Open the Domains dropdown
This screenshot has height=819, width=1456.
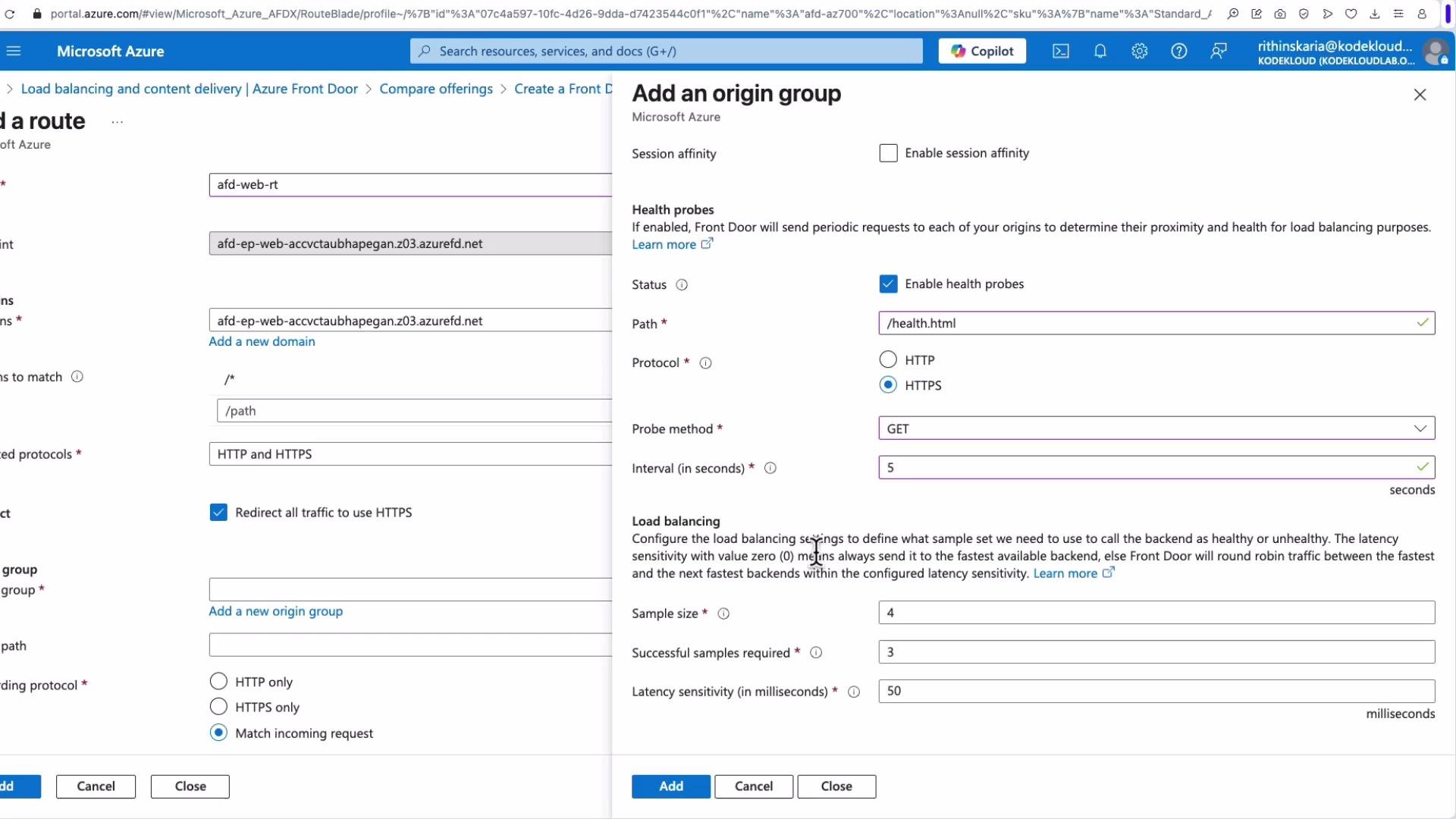point(410,321)
